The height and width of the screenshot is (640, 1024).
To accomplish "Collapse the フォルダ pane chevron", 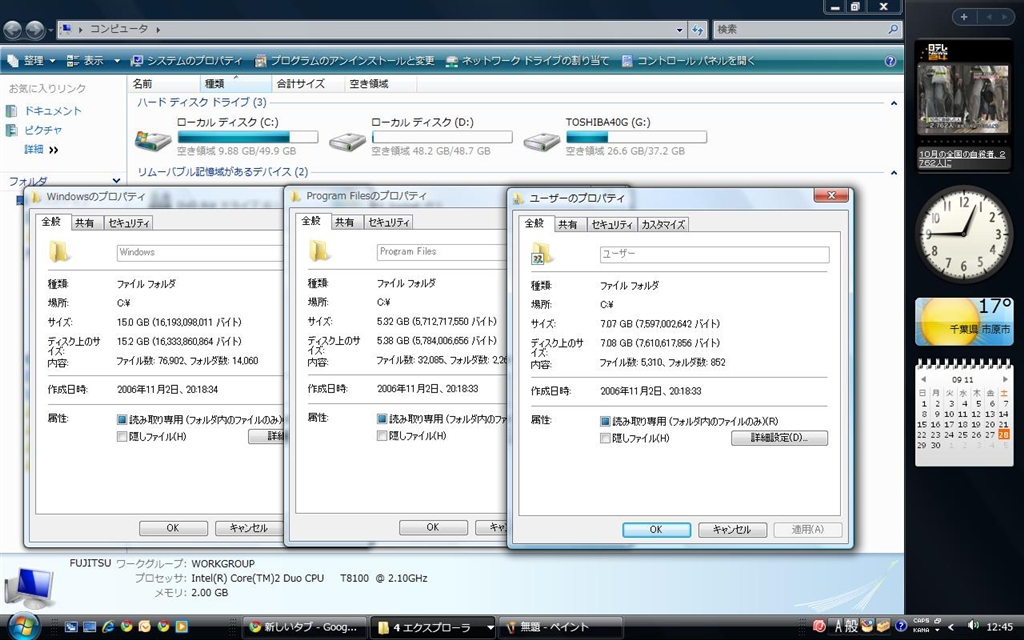I will pos(116,181).
